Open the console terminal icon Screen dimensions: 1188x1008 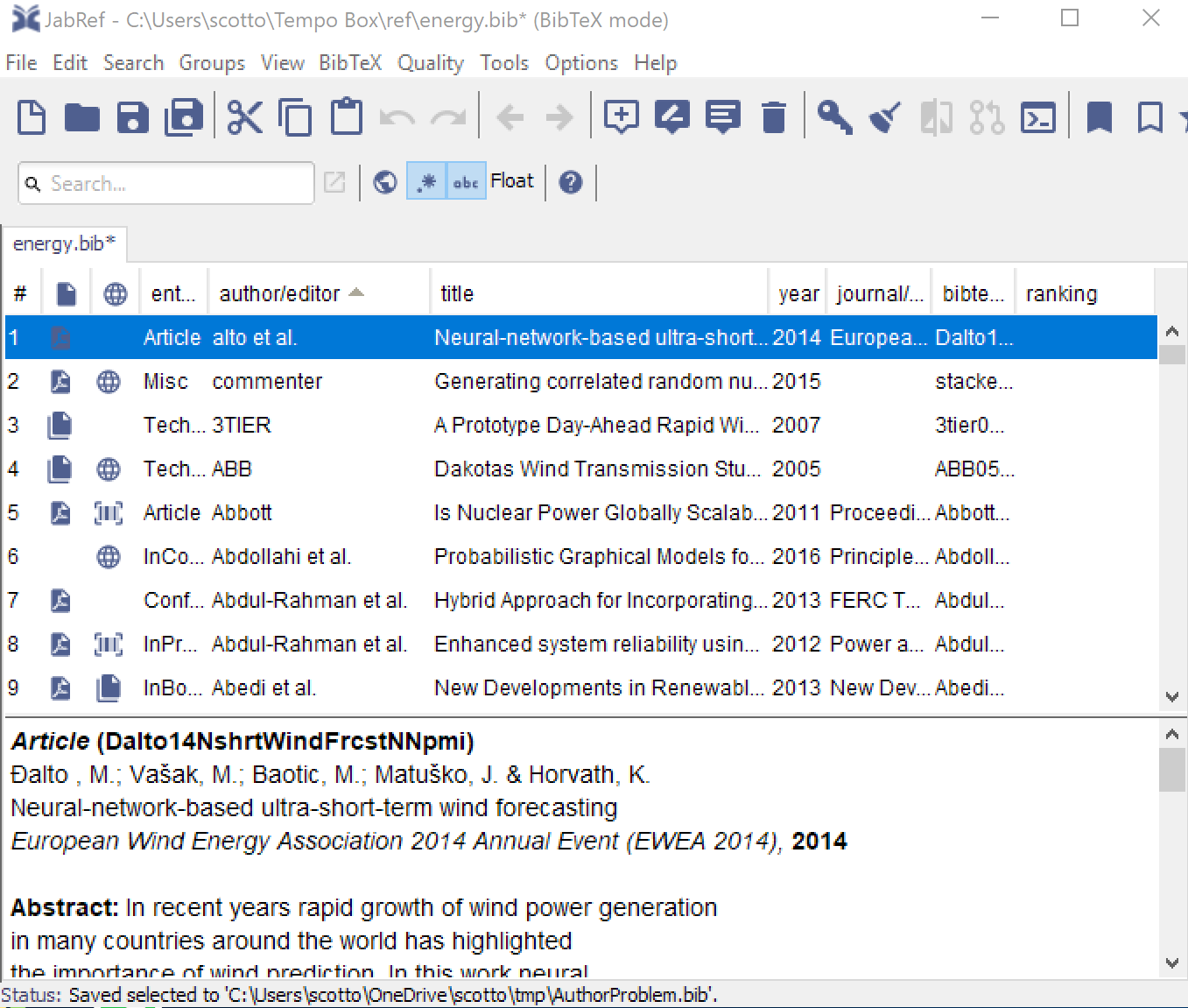[1038, 117]
